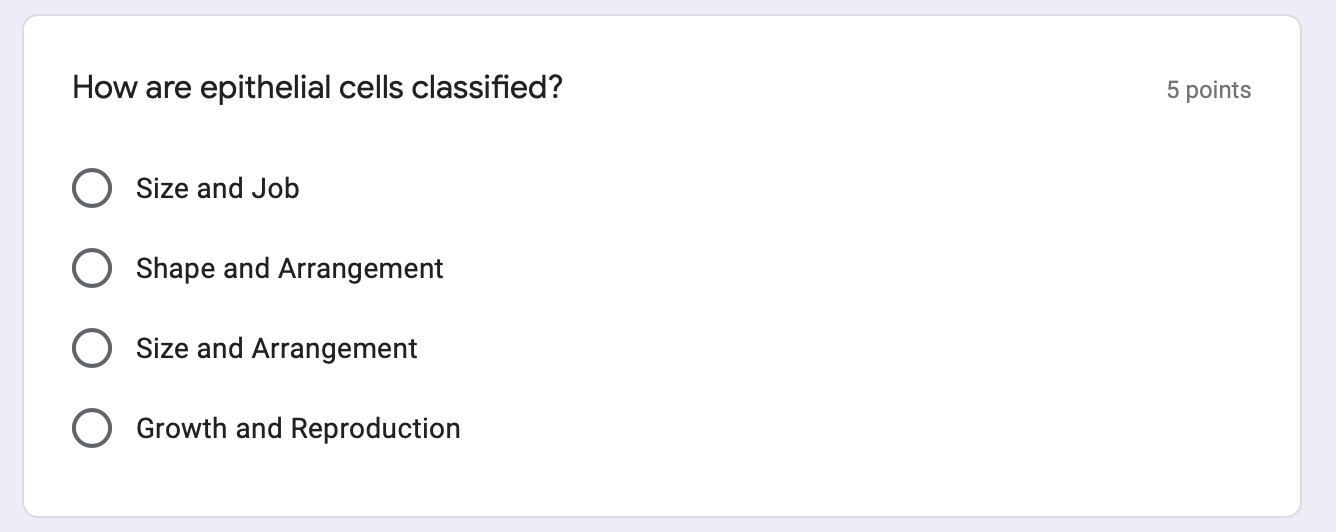Viewport: 1336px width, 532px height.
Task: Select the "Size and Job" radio button
Action: [x=92, y=188]
